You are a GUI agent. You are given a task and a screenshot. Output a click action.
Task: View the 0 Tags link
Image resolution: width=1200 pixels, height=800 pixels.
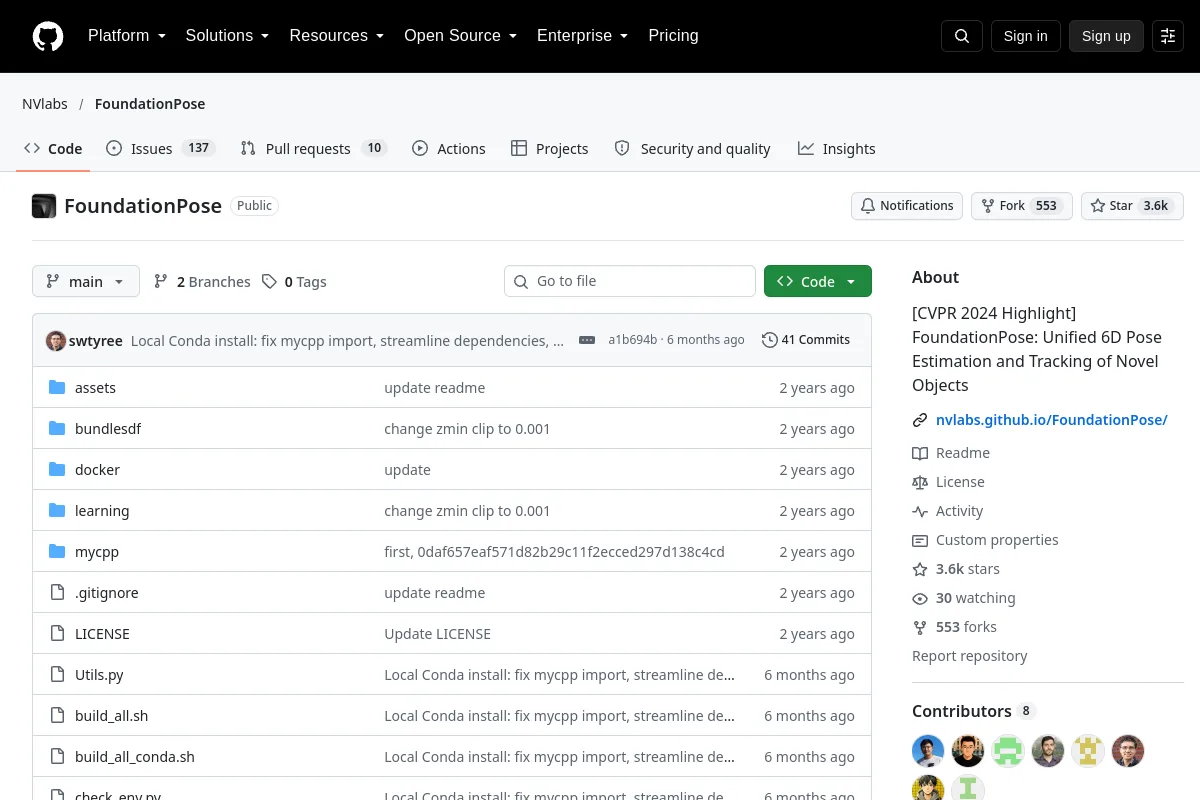click(x=294, y=282)
